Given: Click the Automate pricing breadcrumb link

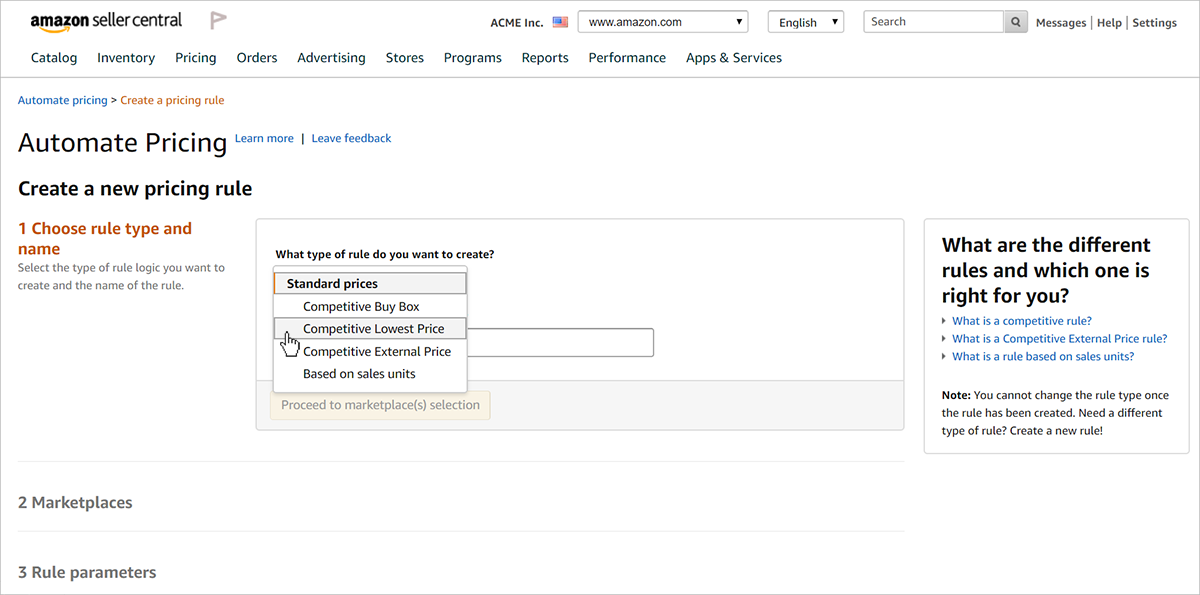Looking at the screenshot, I should pos(62,100).
